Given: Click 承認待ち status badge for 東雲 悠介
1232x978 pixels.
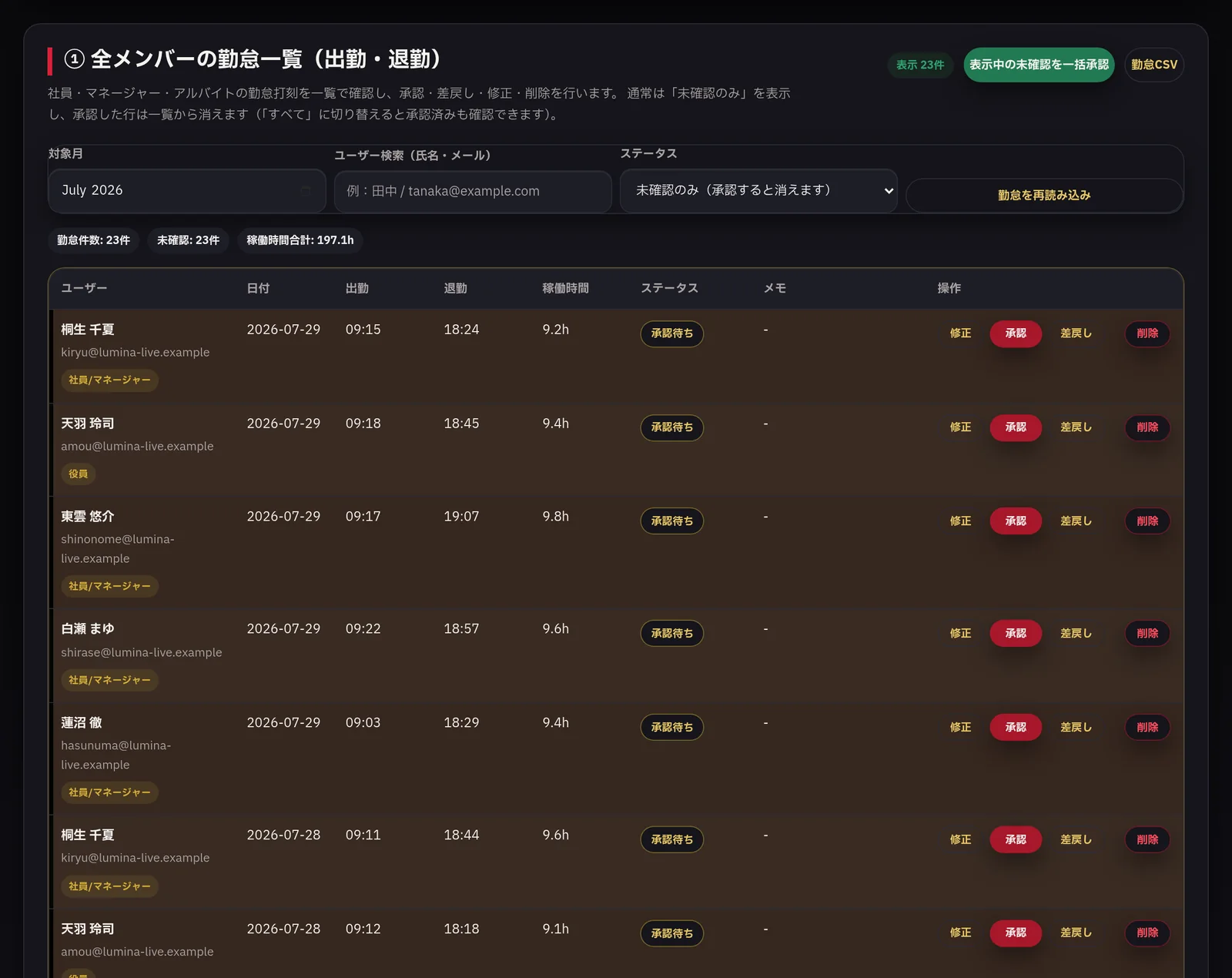Looking at the screenshot, I should click(671, 521).
